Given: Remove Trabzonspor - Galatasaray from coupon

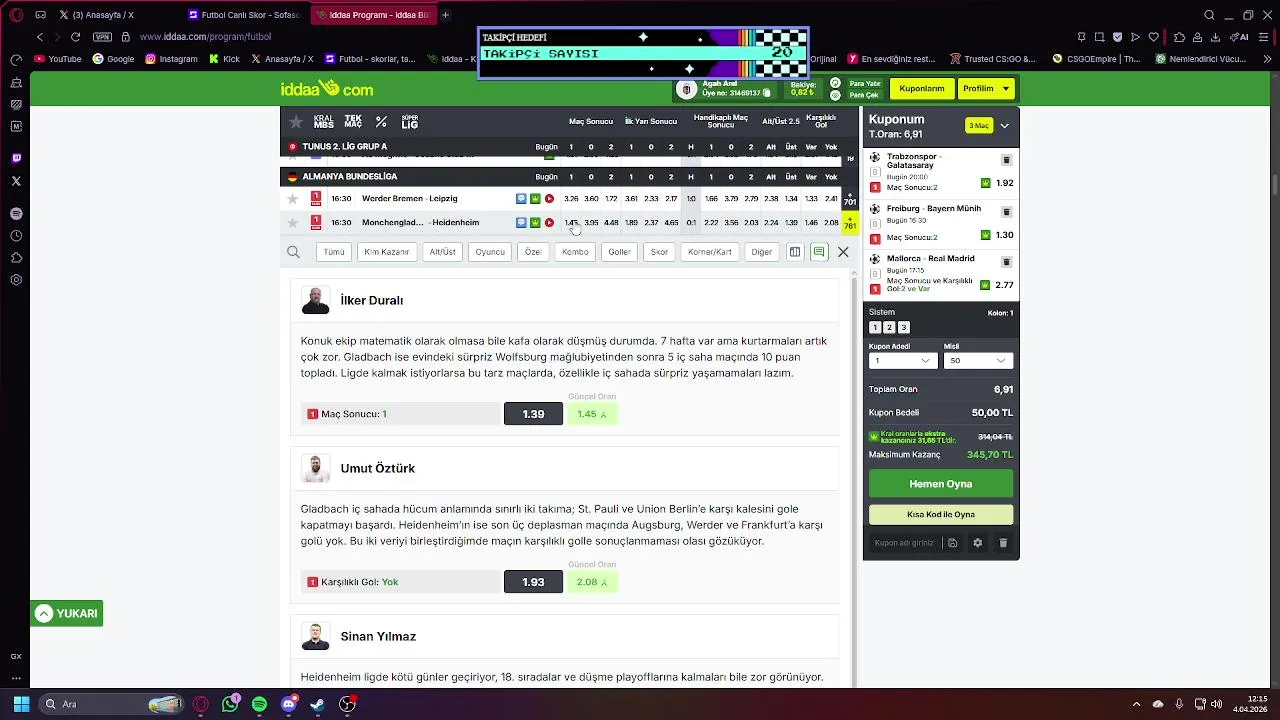Looking at the screenshot, I should [1006, 160].
